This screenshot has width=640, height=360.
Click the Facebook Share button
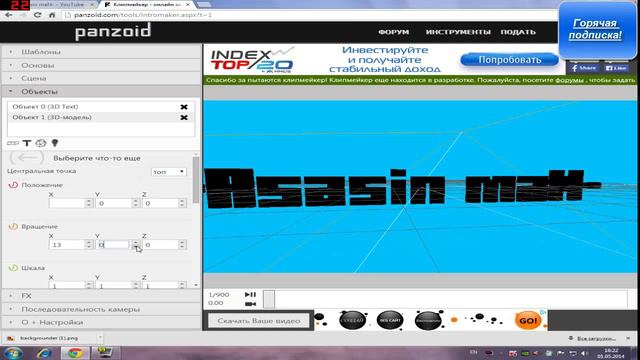click(584, 68)
